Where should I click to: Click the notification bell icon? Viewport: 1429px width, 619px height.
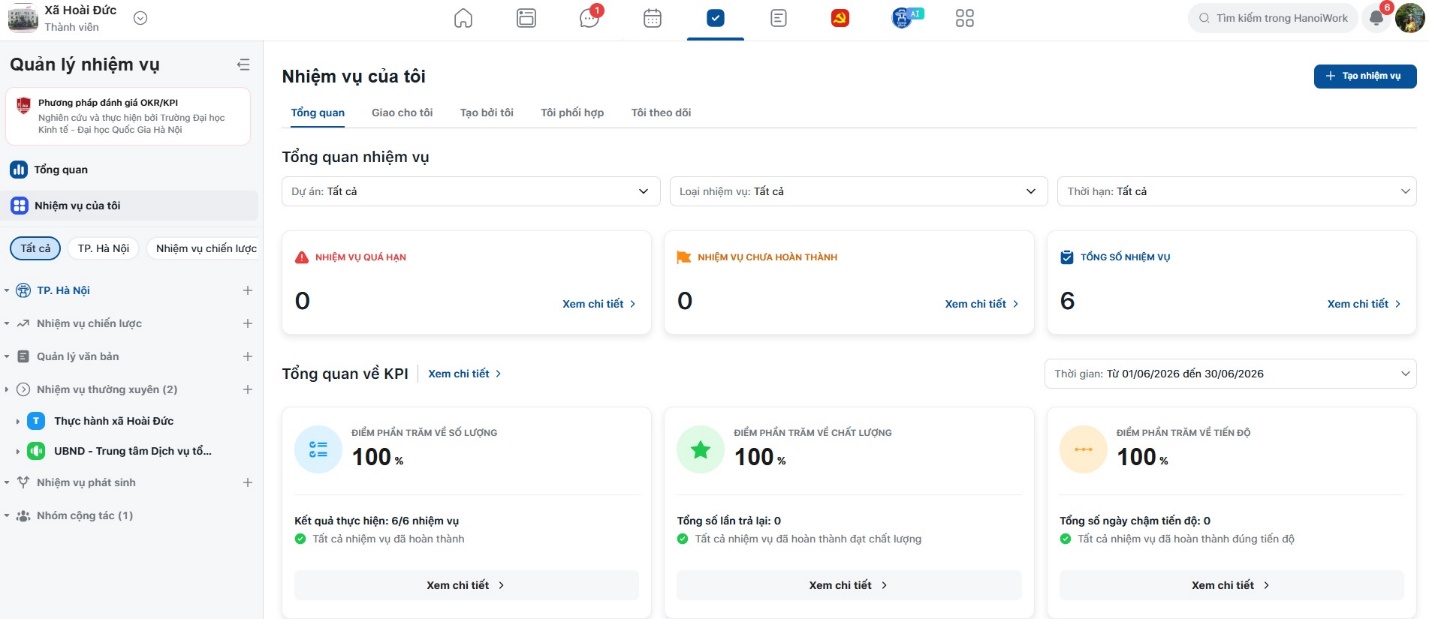1377,18
